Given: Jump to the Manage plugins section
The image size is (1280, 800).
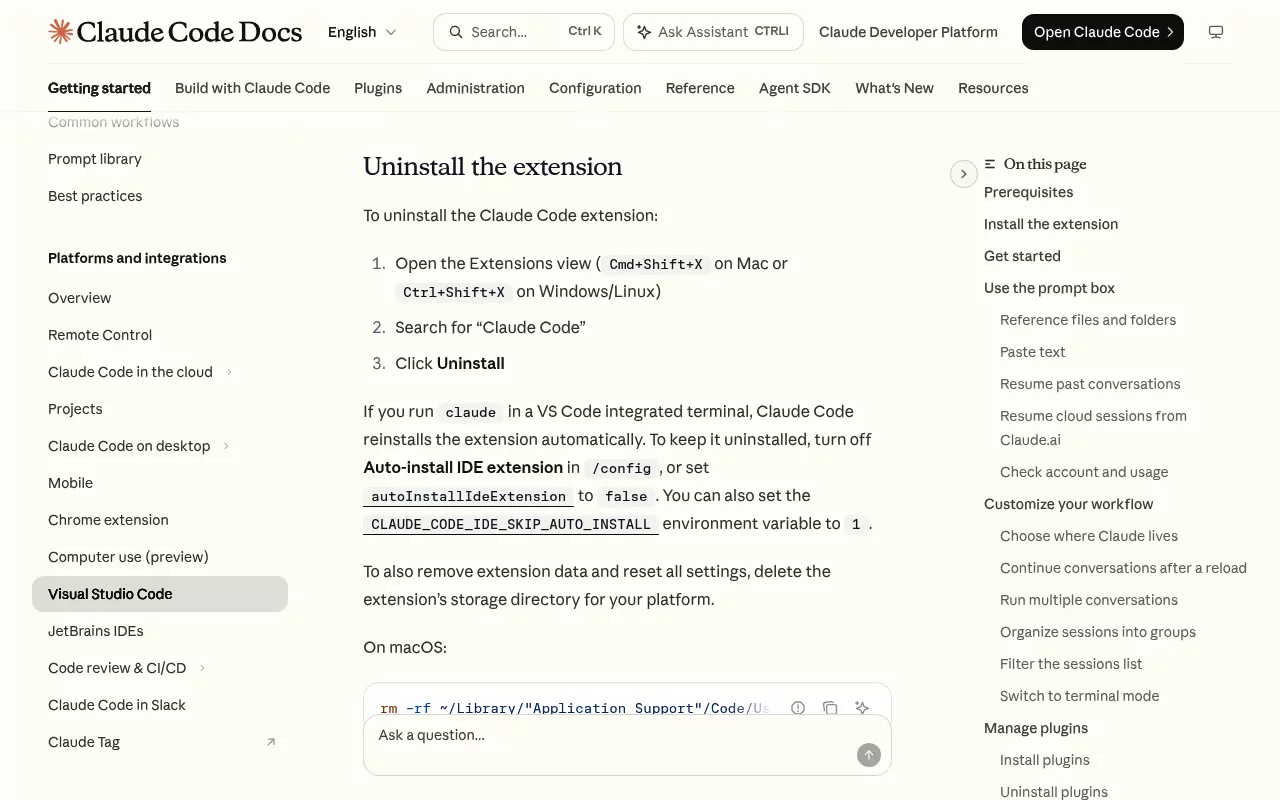Looking at the screenshot, I should coord(1036,728).
